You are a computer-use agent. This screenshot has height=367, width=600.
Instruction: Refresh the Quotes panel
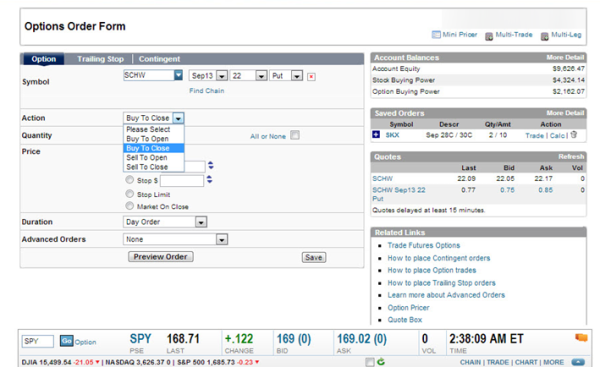coord(571,157)
